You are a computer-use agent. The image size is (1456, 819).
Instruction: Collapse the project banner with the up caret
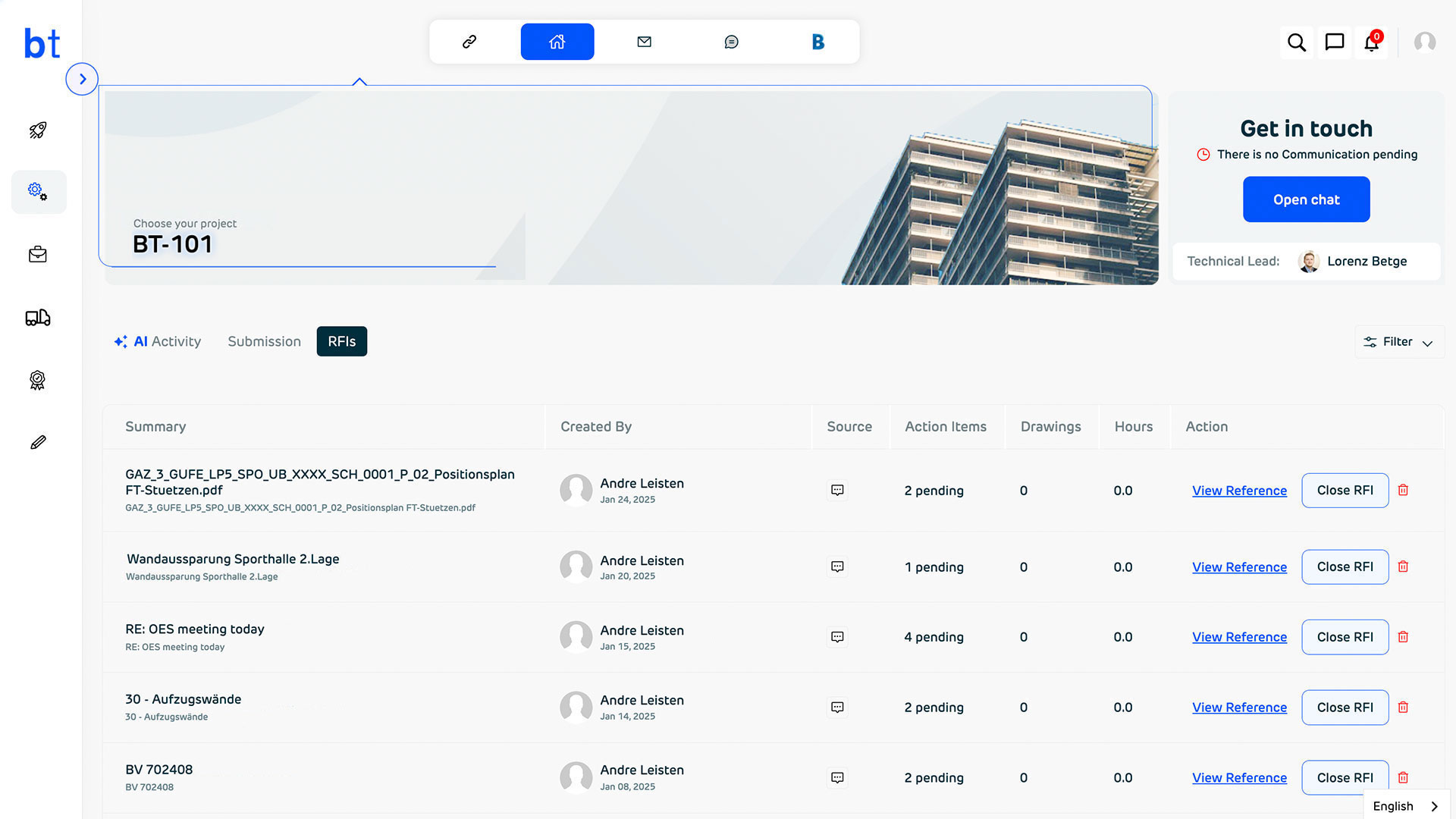359,81
